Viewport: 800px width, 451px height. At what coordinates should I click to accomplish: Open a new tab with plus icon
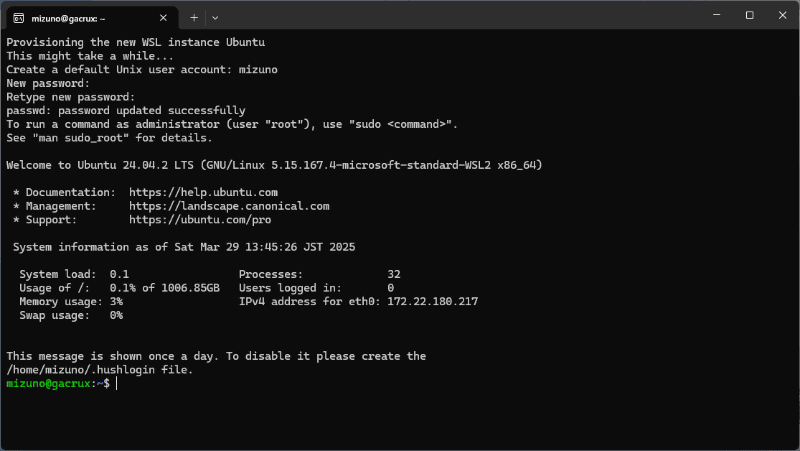pos(194,17)
